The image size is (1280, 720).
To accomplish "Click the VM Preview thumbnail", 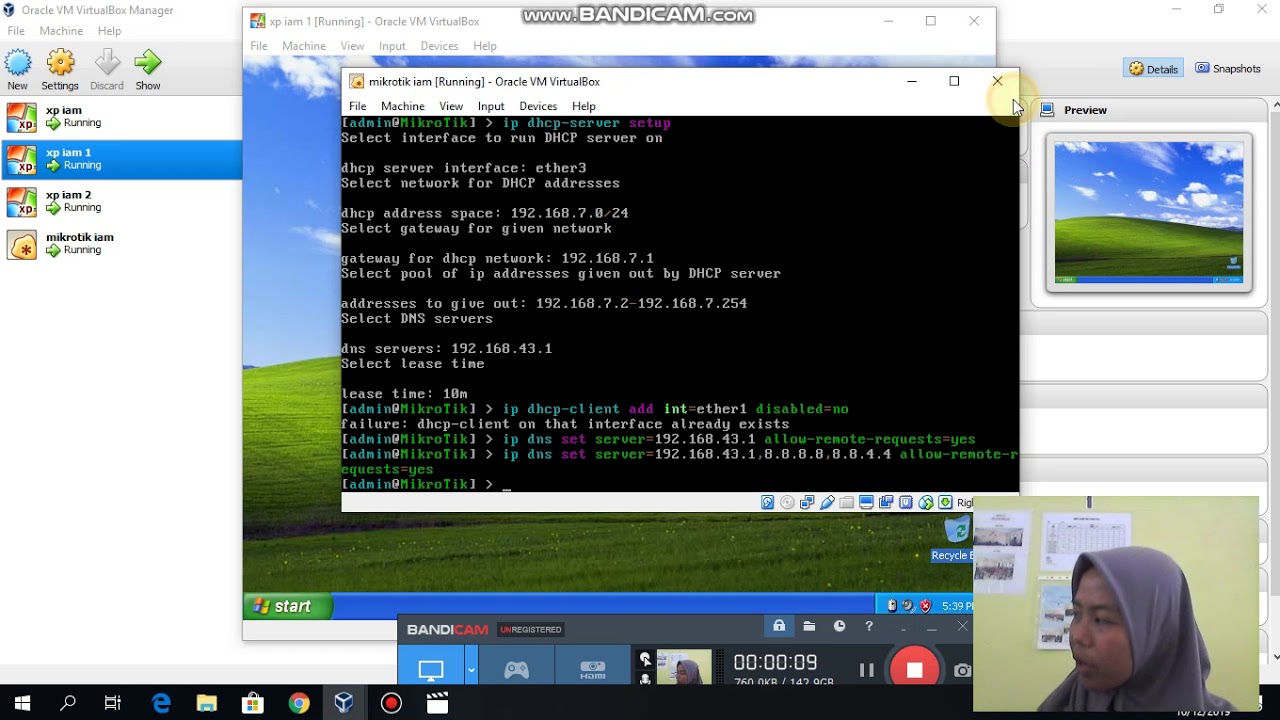I will (1149, 212).
